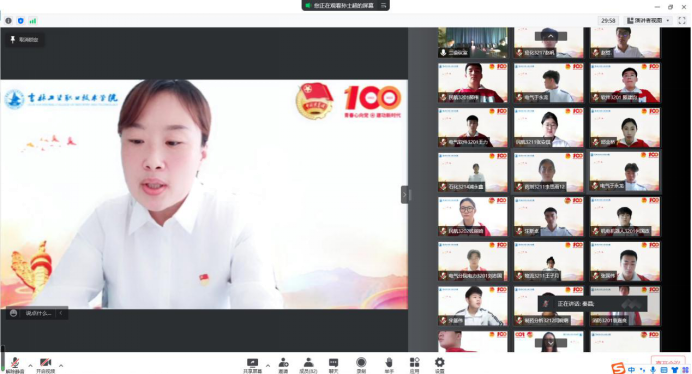The image size is (692, 374).
Task: Show meeting info icon at top left
Action: [8, 21]
